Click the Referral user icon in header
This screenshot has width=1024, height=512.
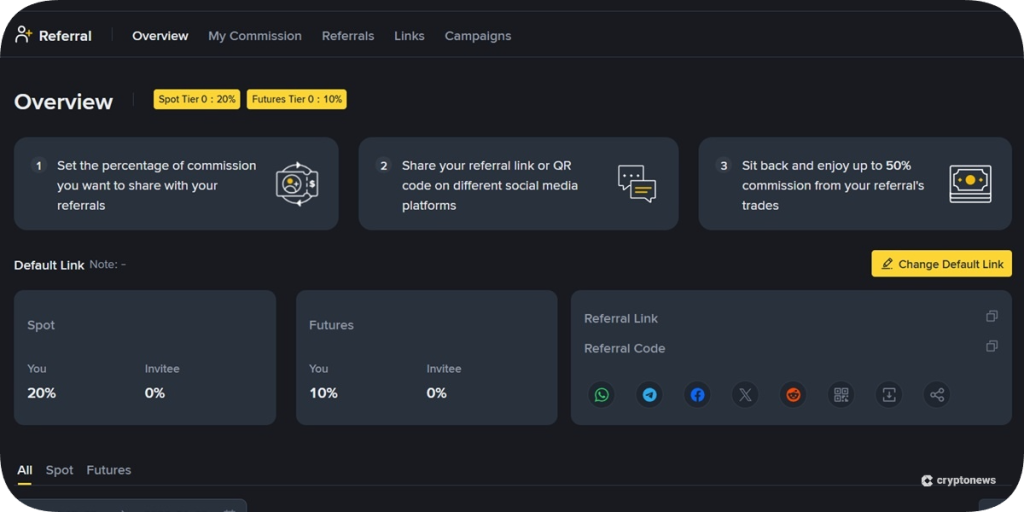(24, 35)
